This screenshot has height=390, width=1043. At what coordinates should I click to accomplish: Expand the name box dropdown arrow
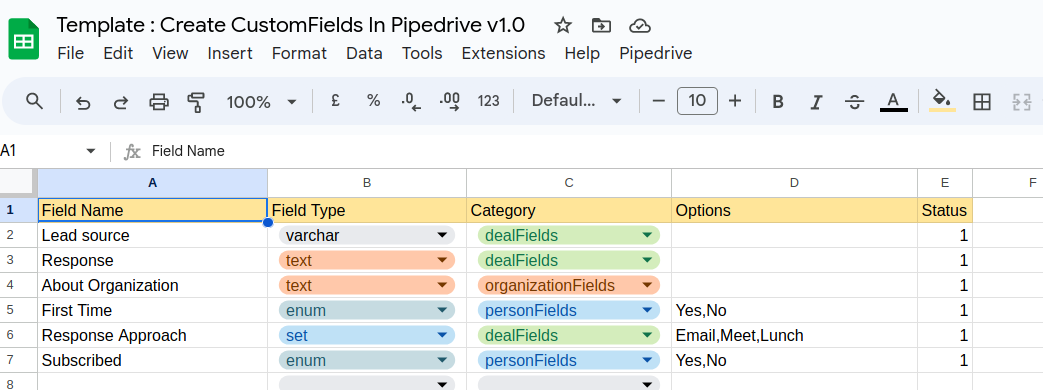click(x=91, y=151)
